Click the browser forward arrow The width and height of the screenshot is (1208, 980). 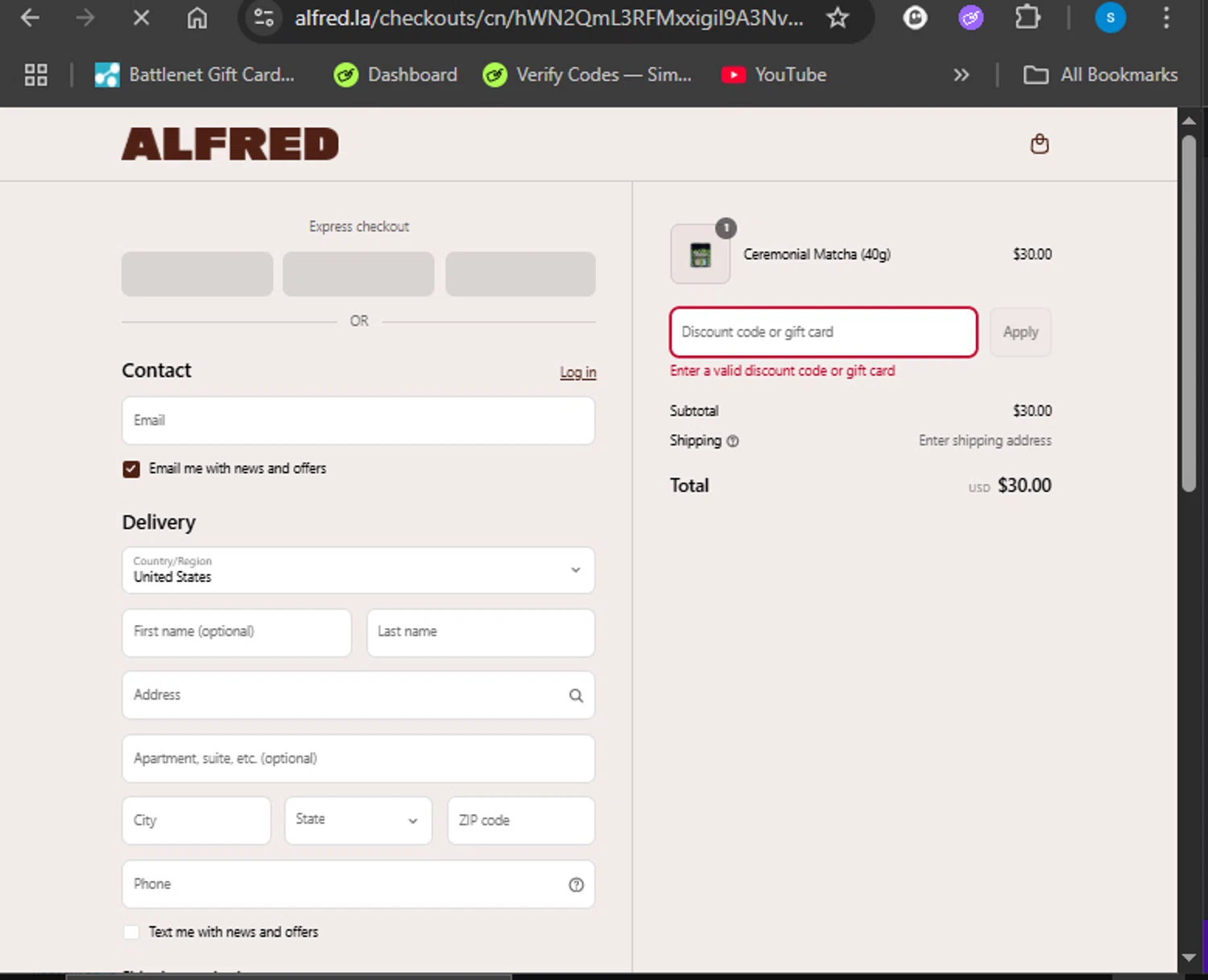[x=85, y=18]
